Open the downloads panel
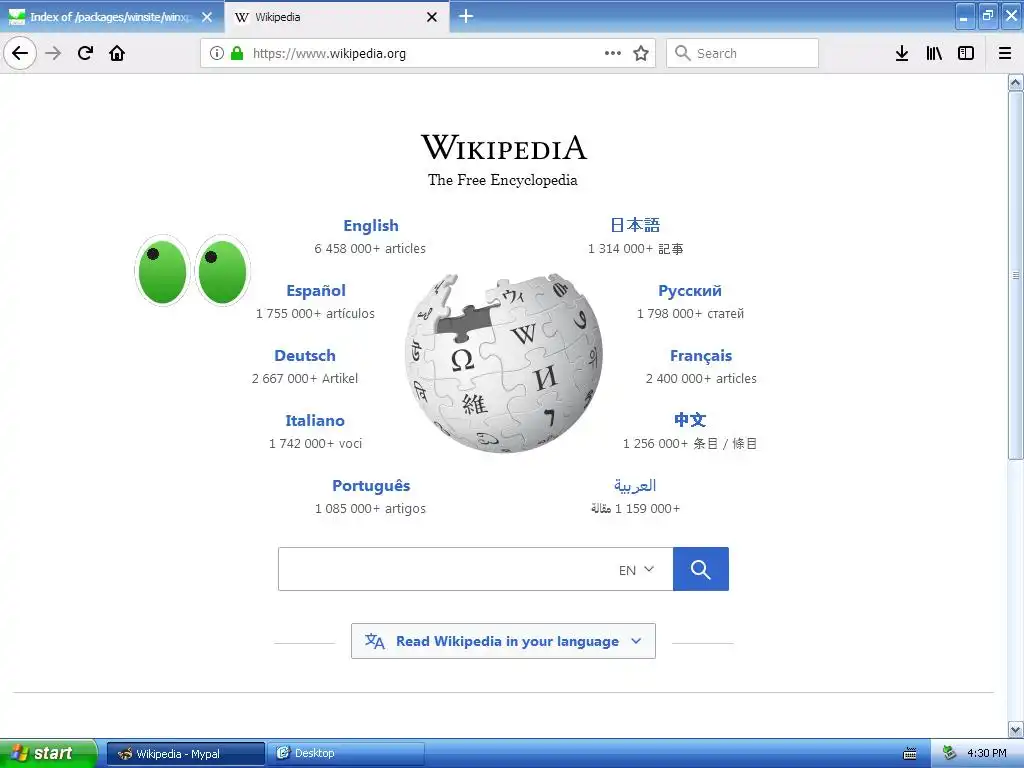The image size is (1024, 768). [902, 53]
